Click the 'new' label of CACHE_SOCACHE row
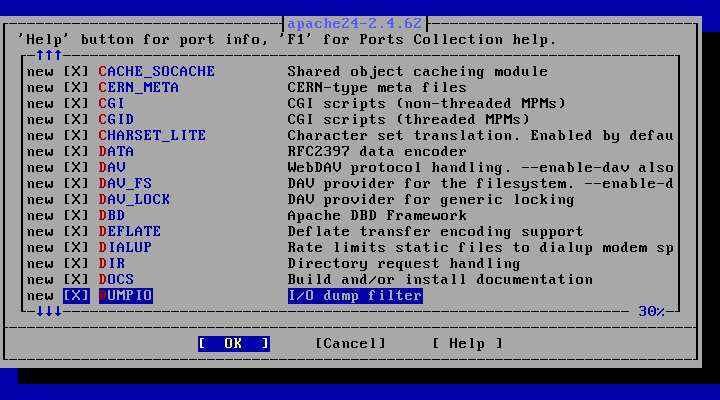 click(x=40, y=72)
